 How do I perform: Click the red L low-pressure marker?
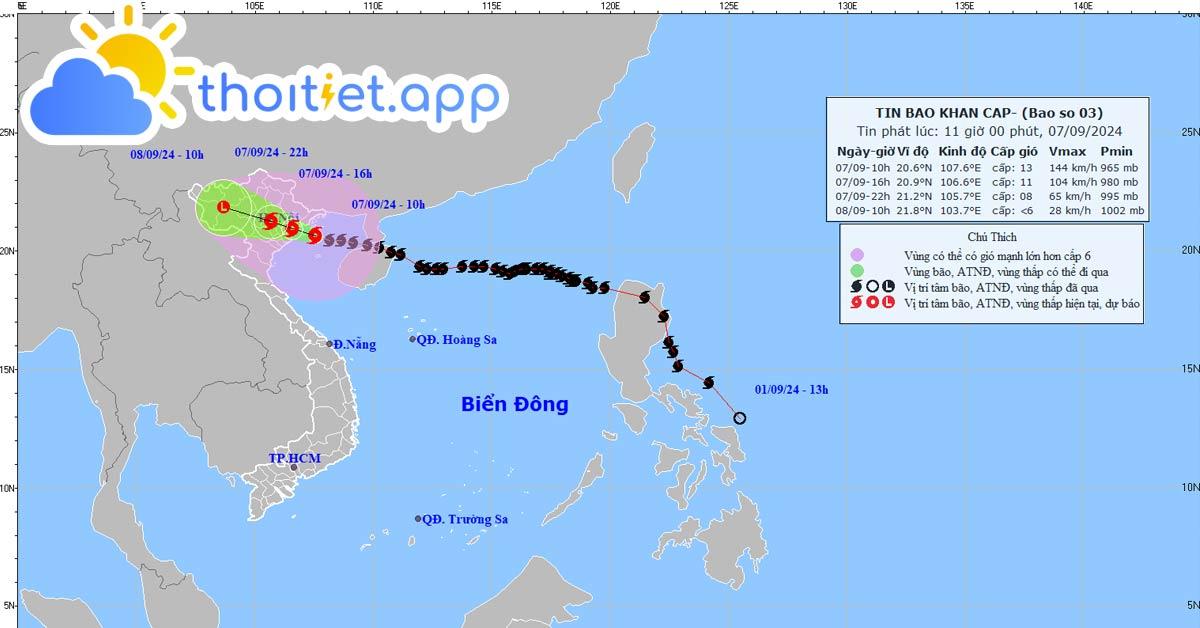[223, 207]
